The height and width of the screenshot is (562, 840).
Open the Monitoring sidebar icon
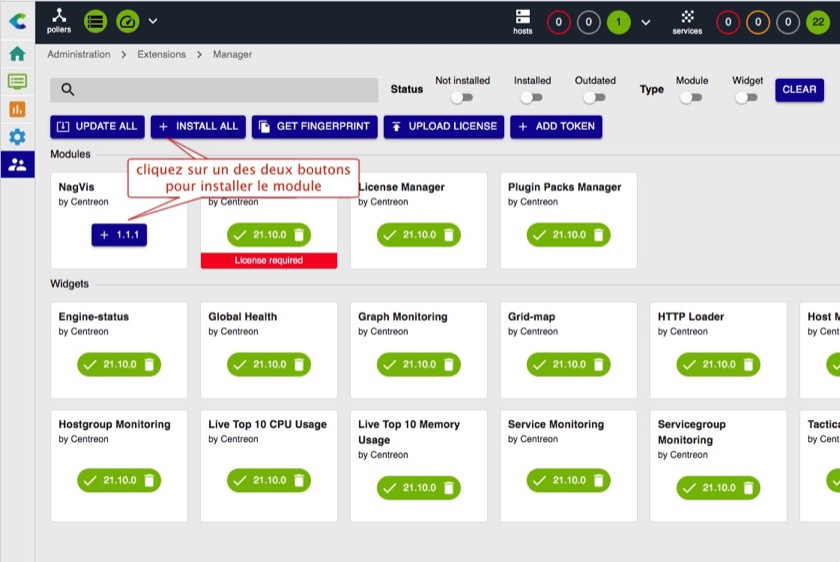coord(17,82)
